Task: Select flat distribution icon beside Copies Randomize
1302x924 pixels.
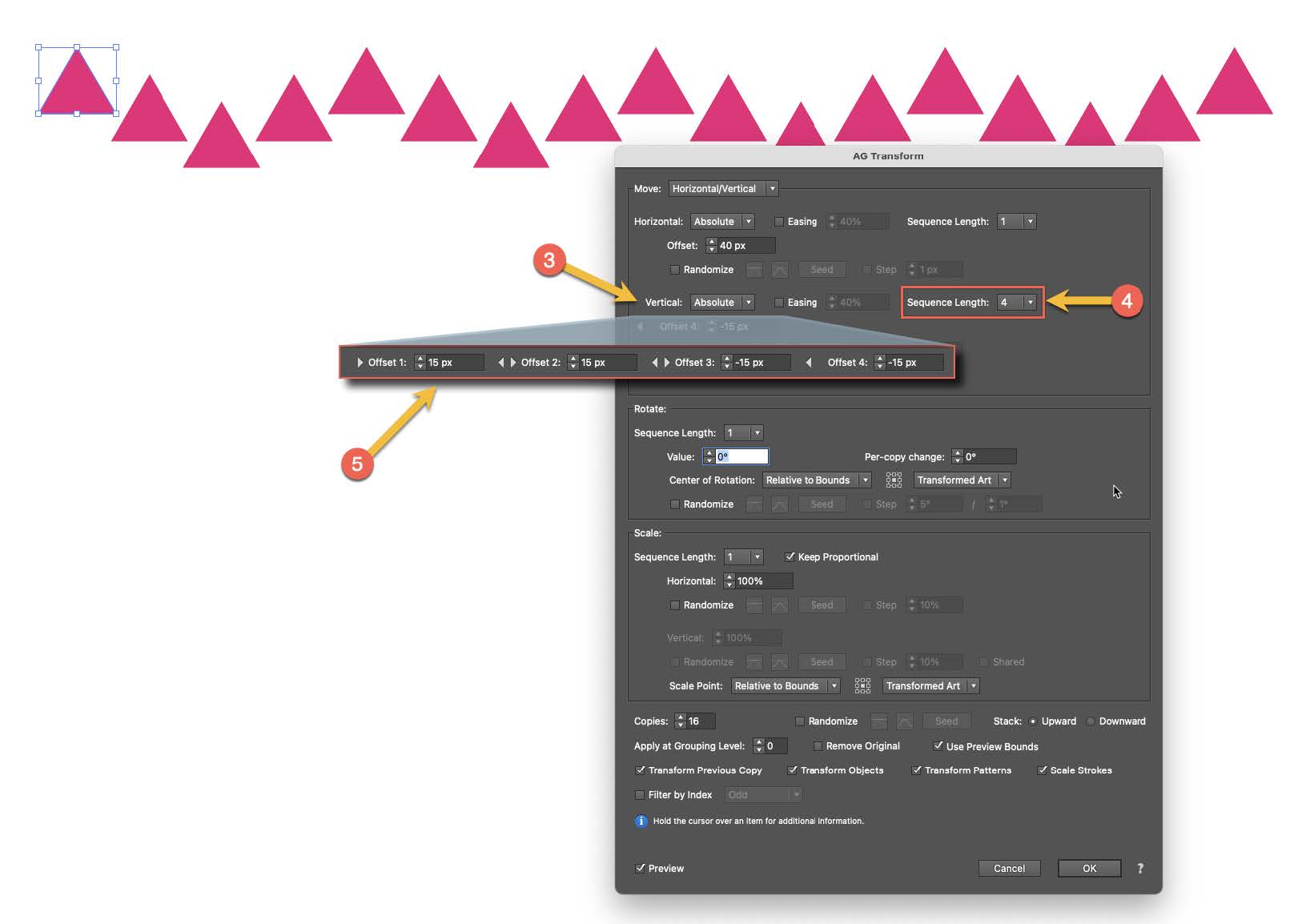Action: coord(879,721)
